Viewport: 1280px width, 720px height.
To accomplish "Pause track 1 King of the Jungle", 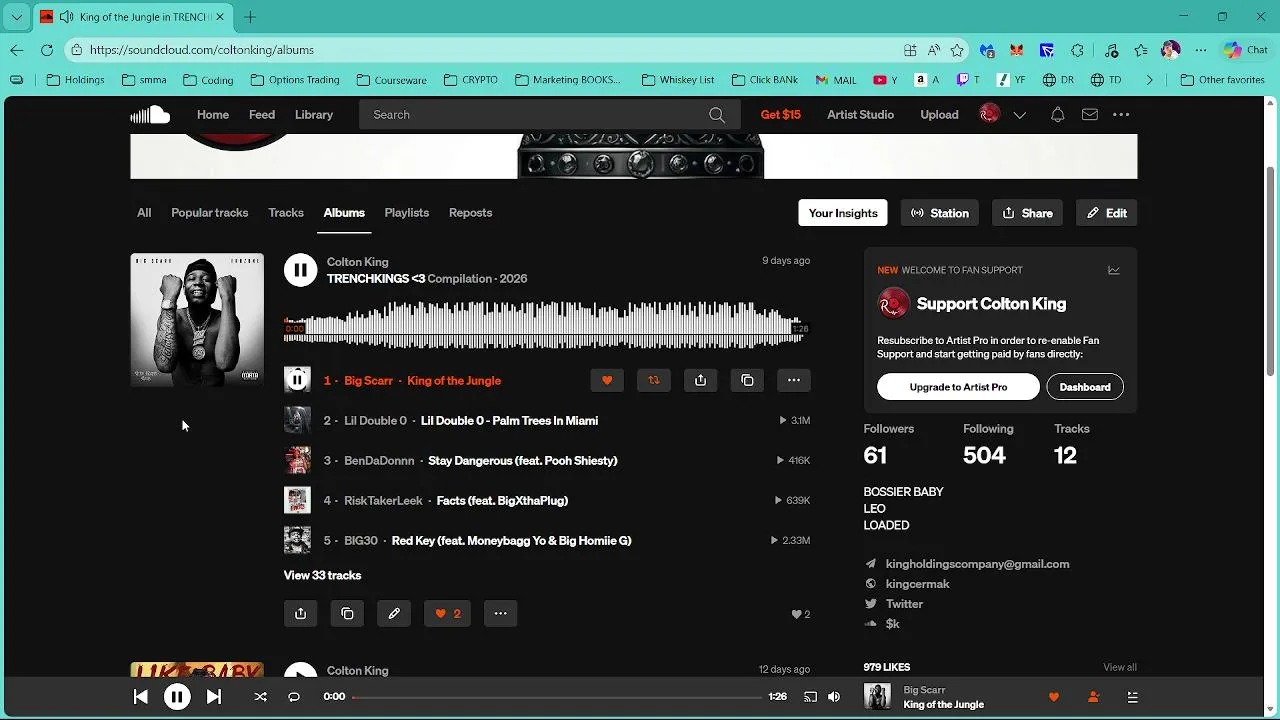I will tap(297, 380).
